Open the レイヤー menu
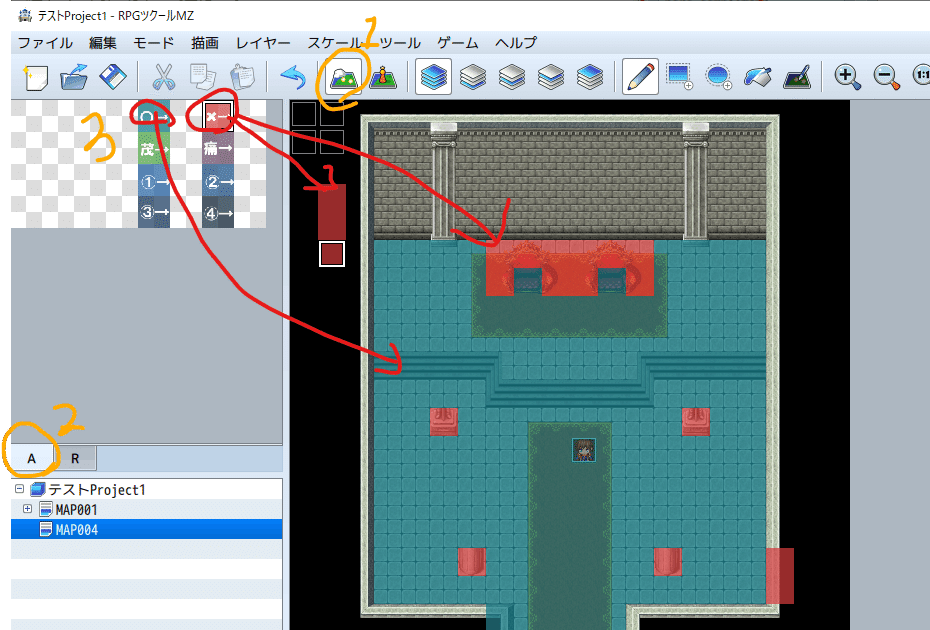 (263, 43)
